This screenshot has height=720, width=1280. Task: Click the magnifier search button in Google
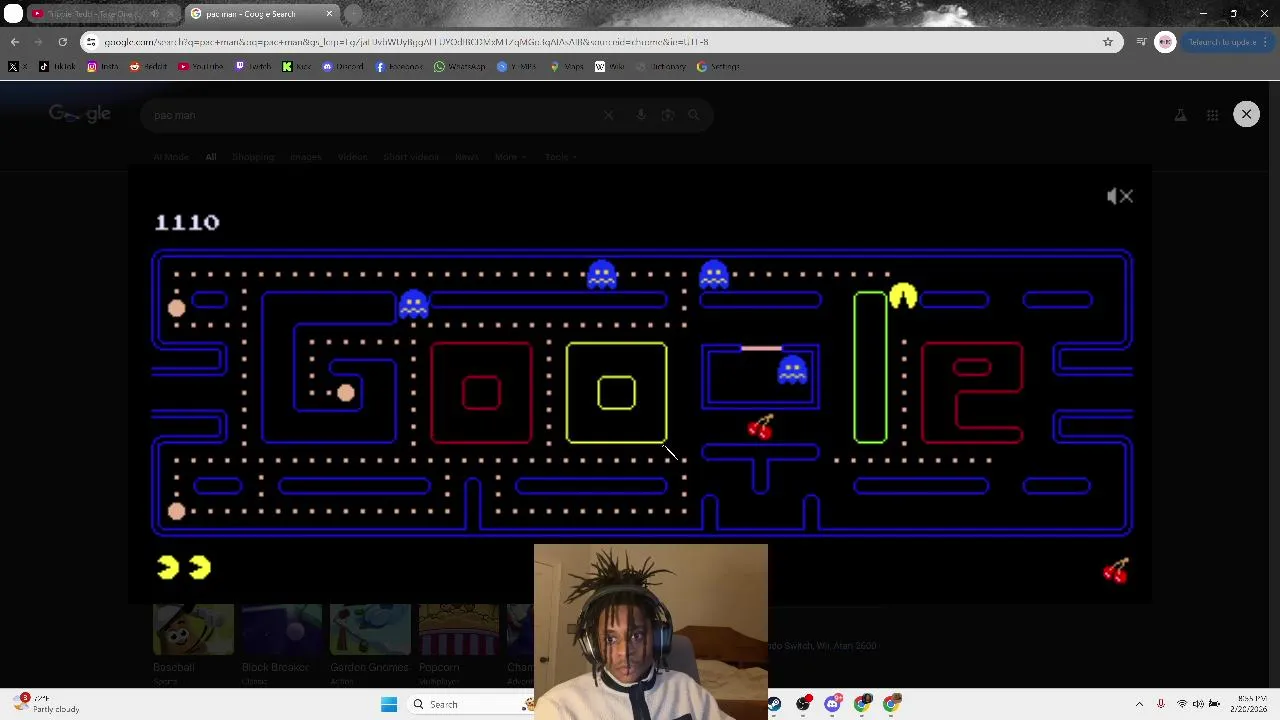tap(694, 115)
